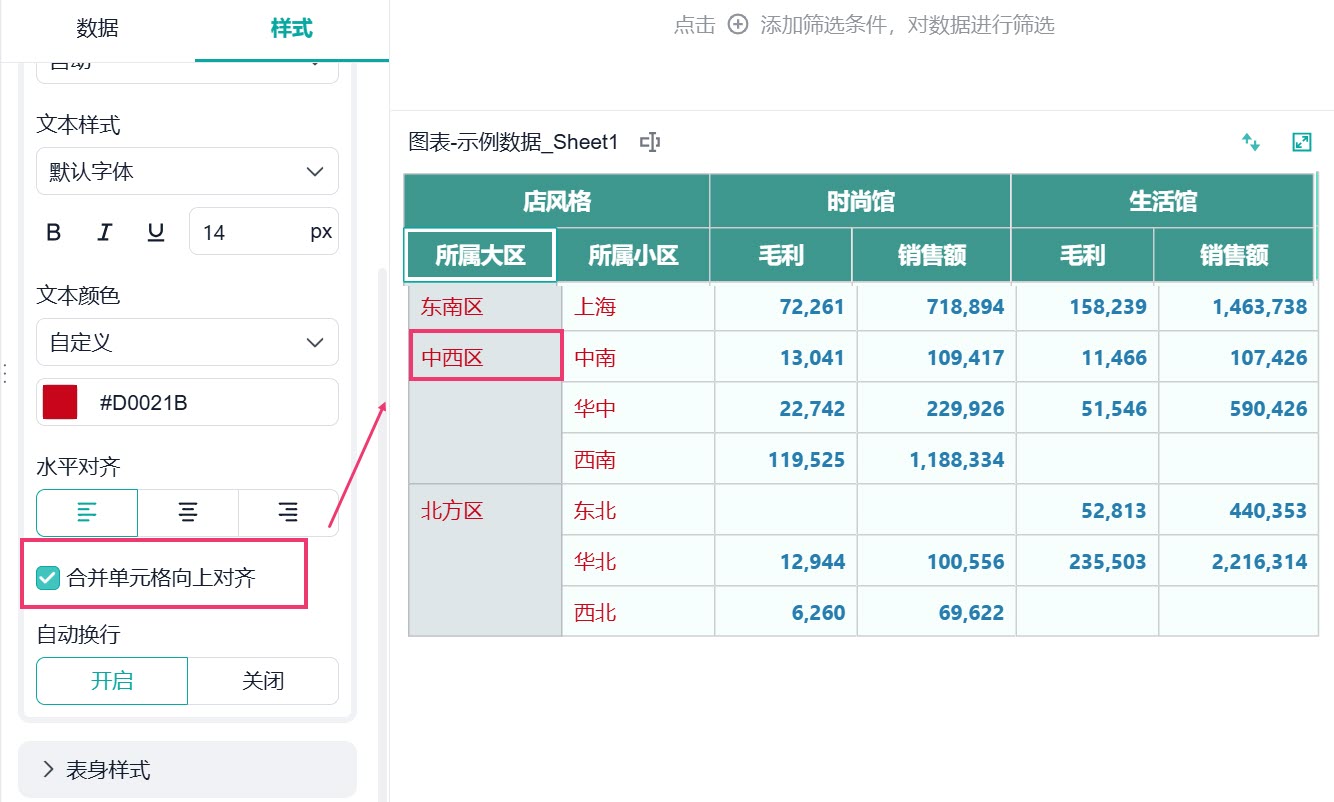The width and height of the screenshot is (1334, 802).
Task: Click the value 1,188,334
Action: pos(956,460)
